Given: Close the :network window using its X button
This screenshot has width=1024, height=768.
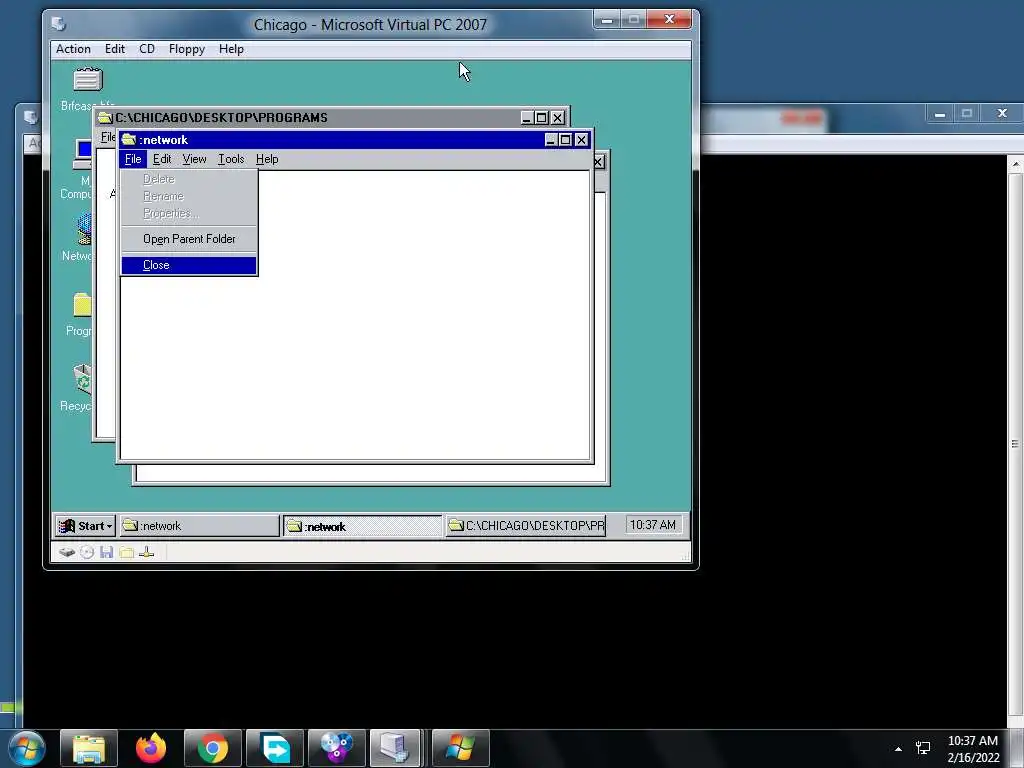Looking at the screenshot, I should pos(581,140).
